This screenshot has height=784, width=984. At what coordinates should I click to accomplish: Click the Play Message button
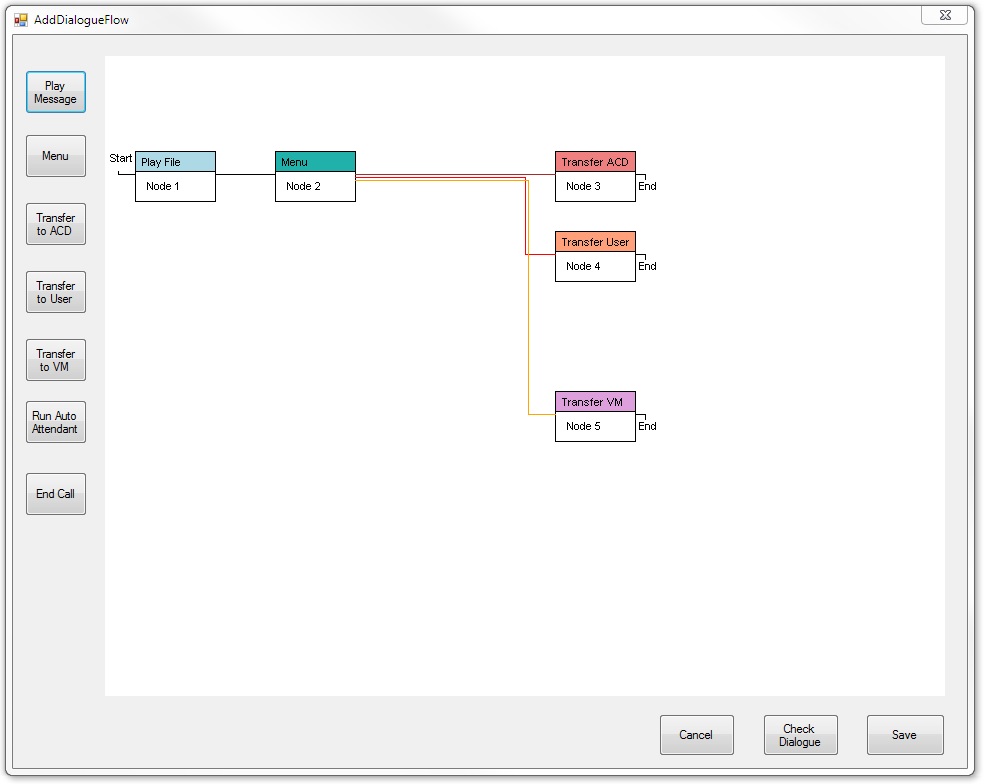[x=56, y=92]
